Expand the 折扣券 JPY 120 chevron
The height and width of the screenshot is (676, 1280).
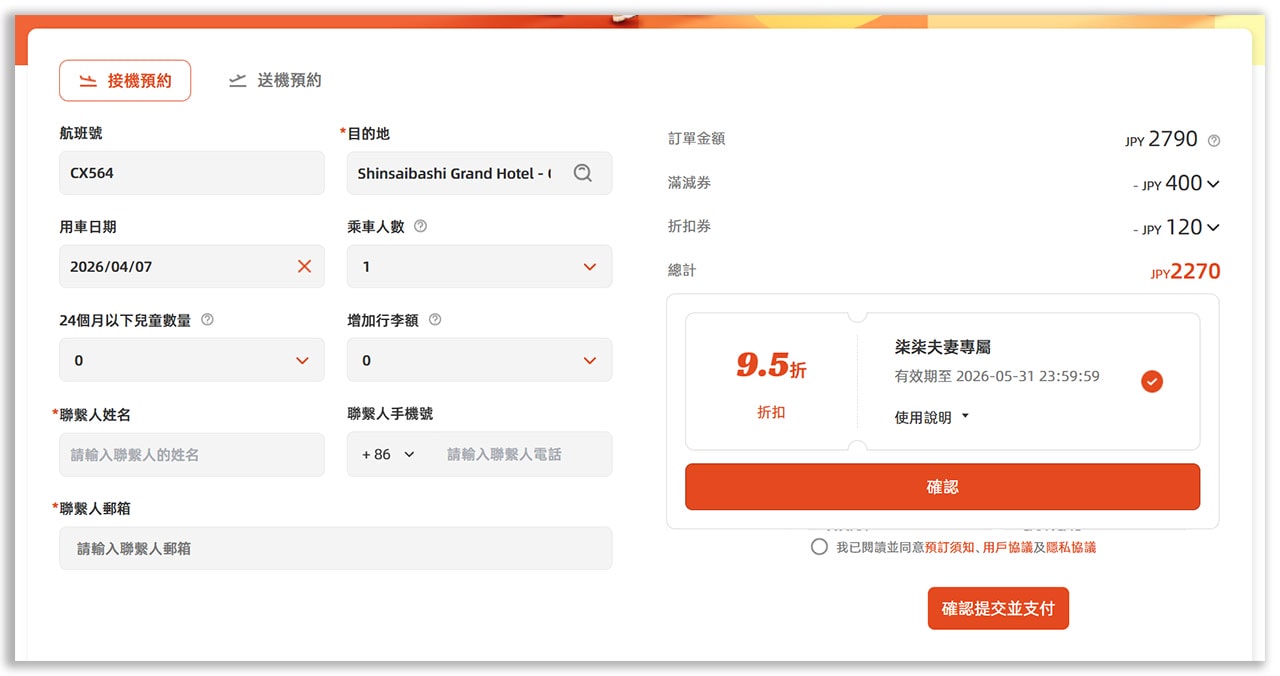click(1214, 228)
